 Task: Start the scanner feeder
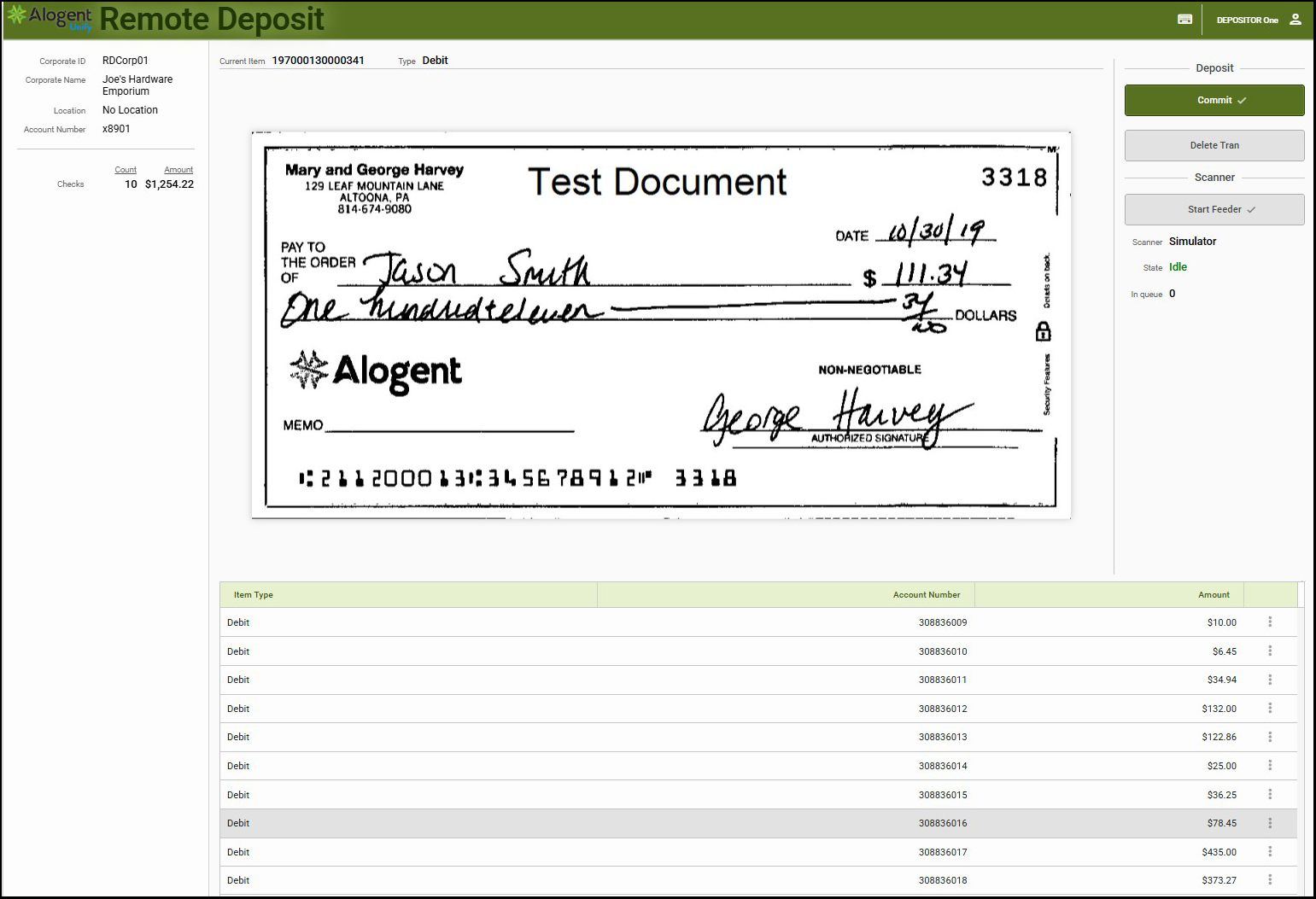[x=1214, y=209]
